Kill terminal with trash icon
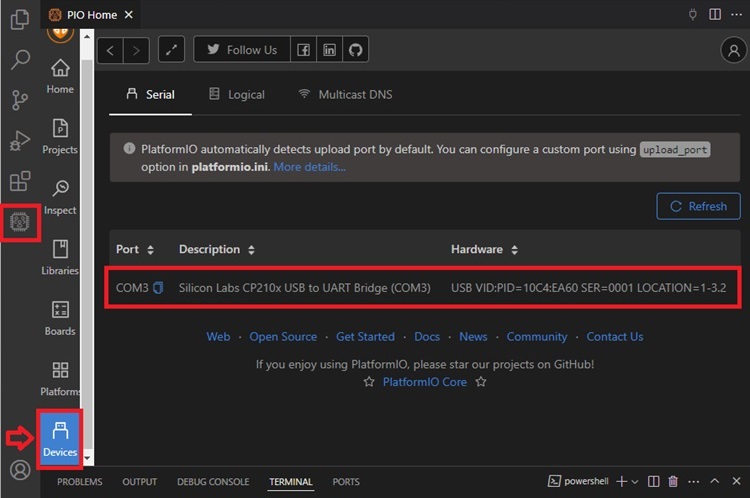 click(673, 481)
